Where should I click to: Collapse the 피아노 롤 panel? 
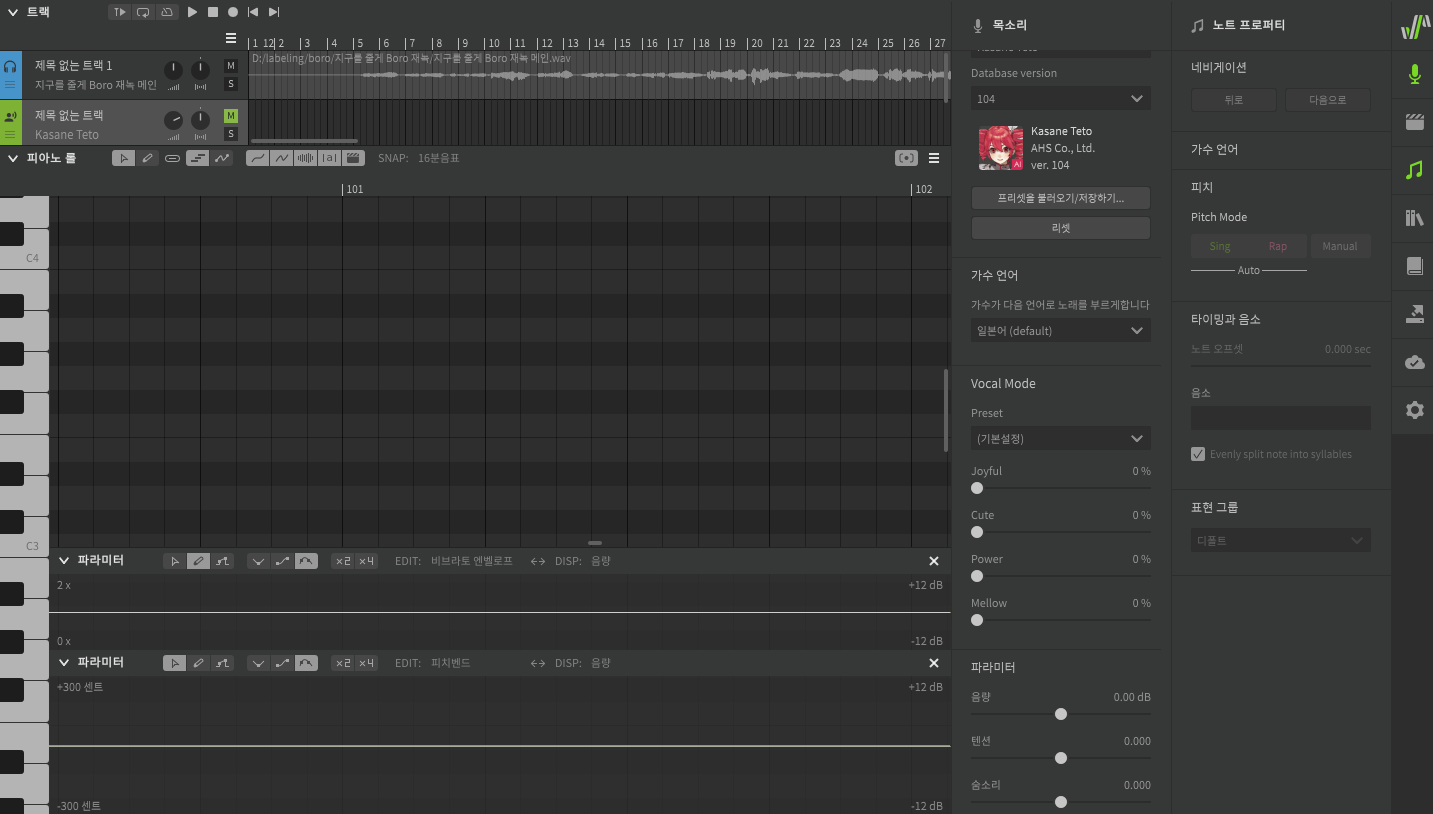[x=12, y=158]
